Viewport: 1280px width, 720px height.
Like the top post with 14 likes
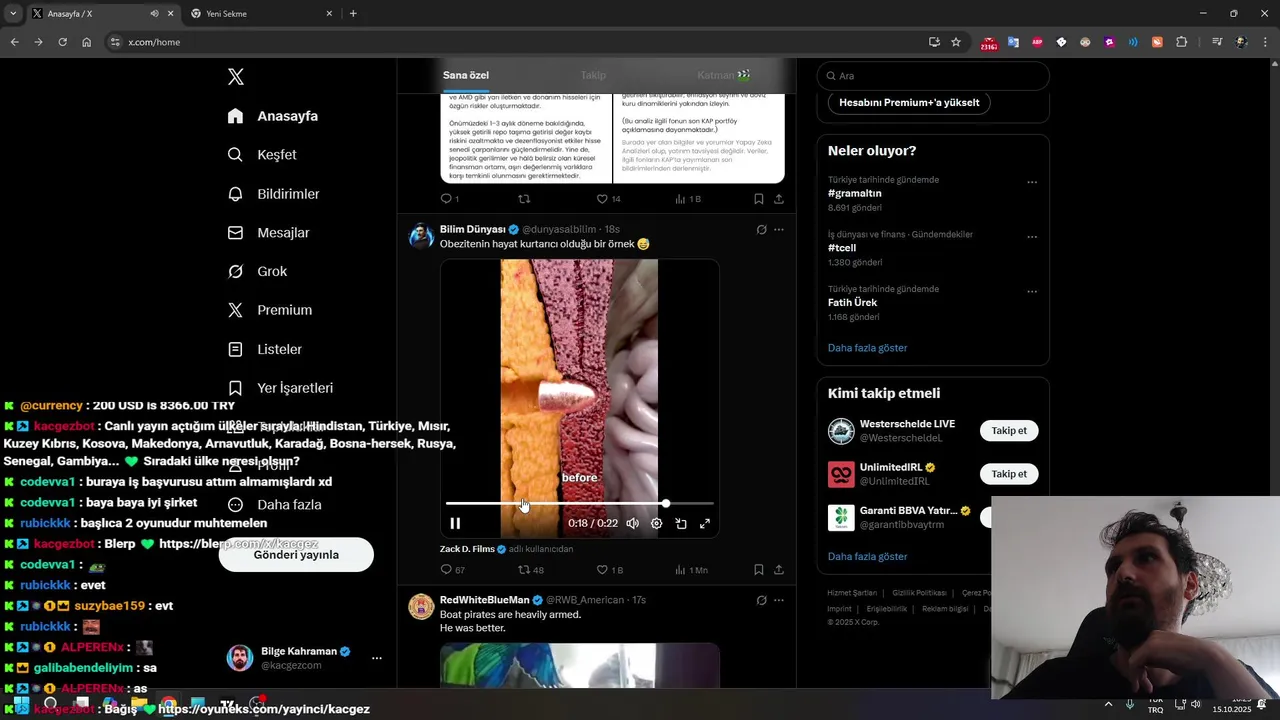[x=608, y=199]
